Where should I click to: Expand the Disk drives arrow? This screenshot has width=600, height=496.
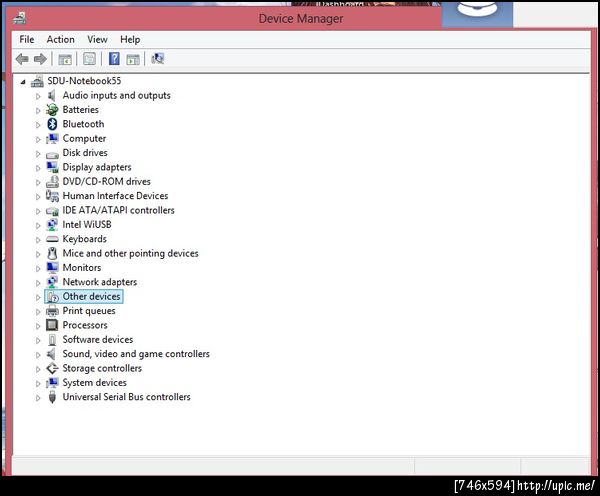38,153
